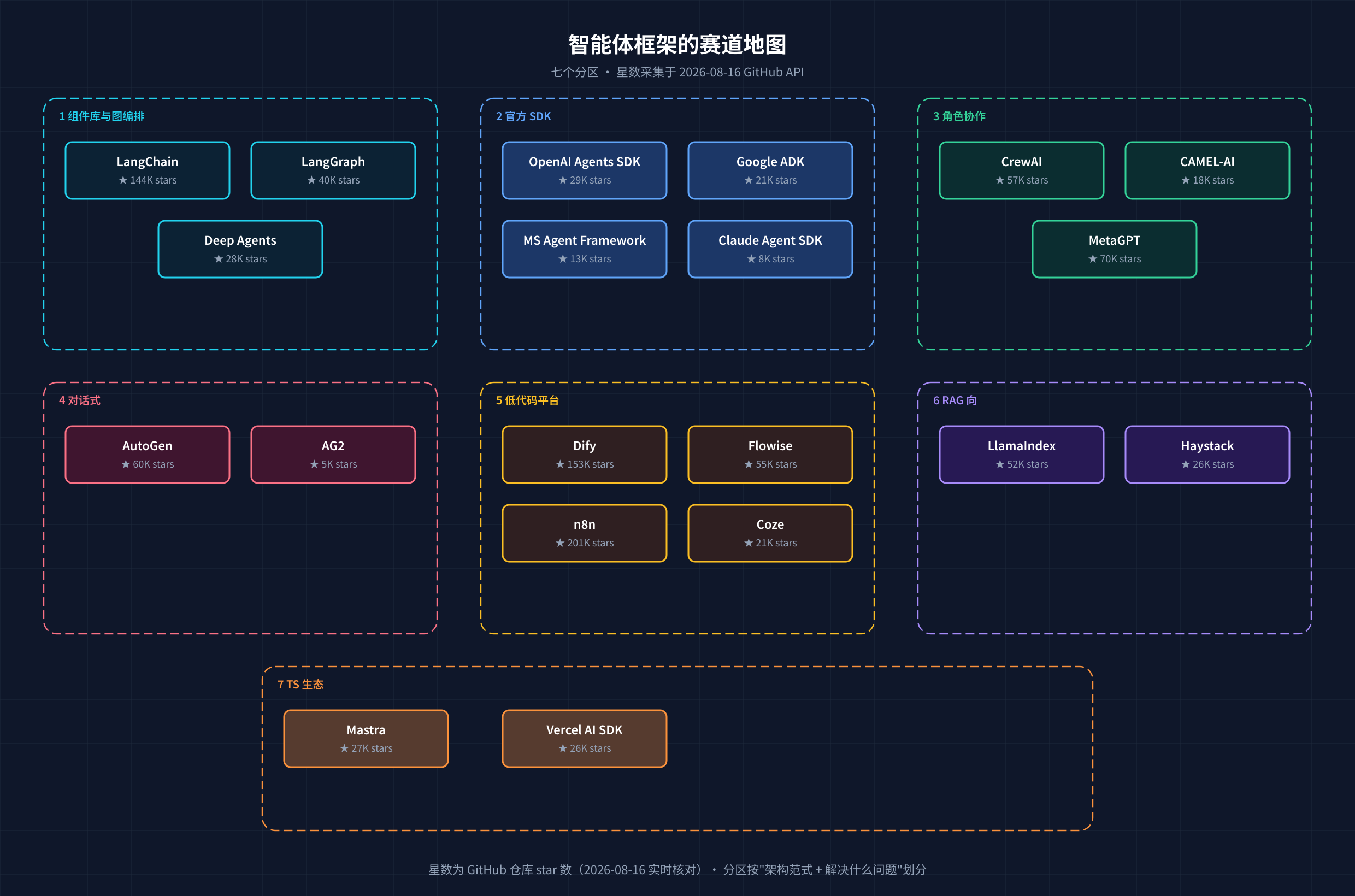Click the Claude Agent SDK card
The image size is (1355, 896).
[770, 249]
